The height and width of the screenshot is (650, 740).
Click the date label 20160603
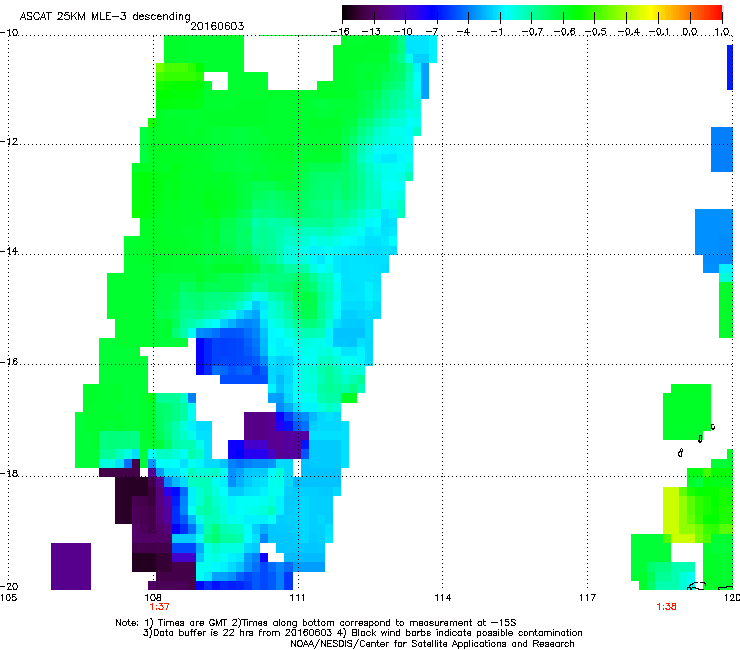pyautogui.click(x=217, y=26)
